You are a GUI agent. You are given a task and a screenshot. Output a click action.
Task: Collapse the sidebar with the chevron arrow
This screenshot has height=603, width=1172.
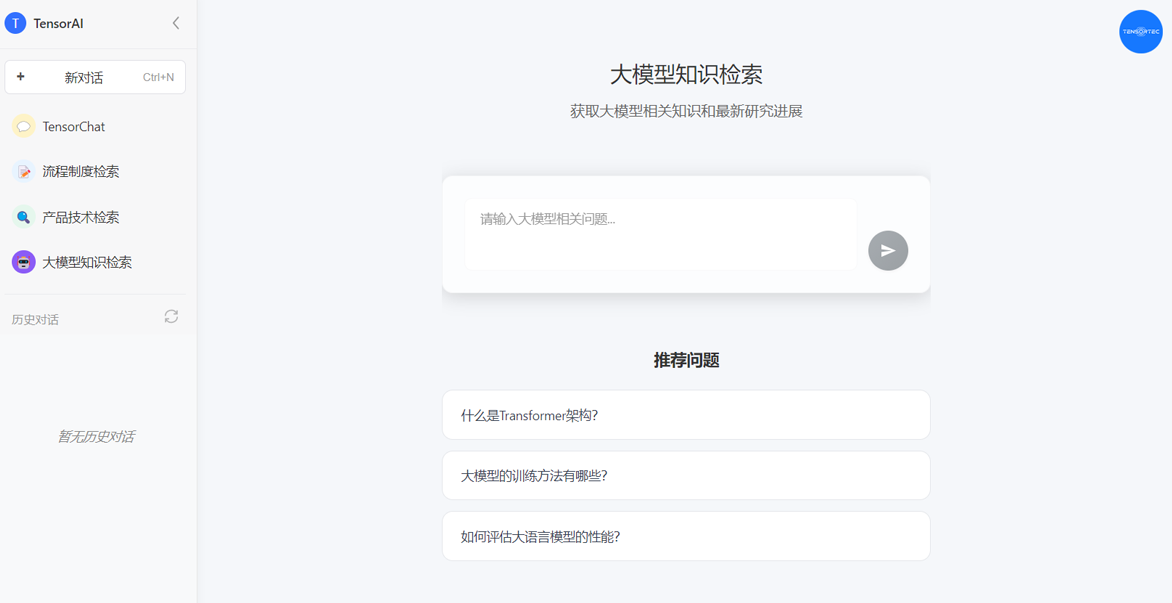[176, 23]
